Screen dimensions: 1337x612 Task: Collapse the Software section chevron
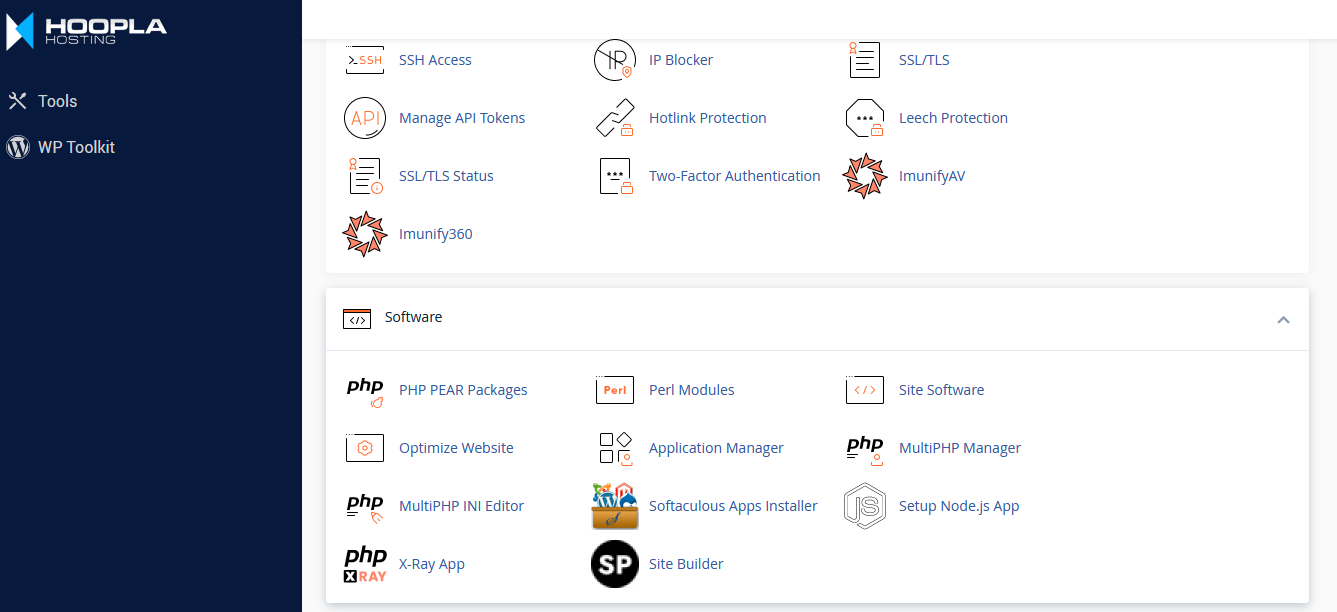click(x=1283, y=319)
